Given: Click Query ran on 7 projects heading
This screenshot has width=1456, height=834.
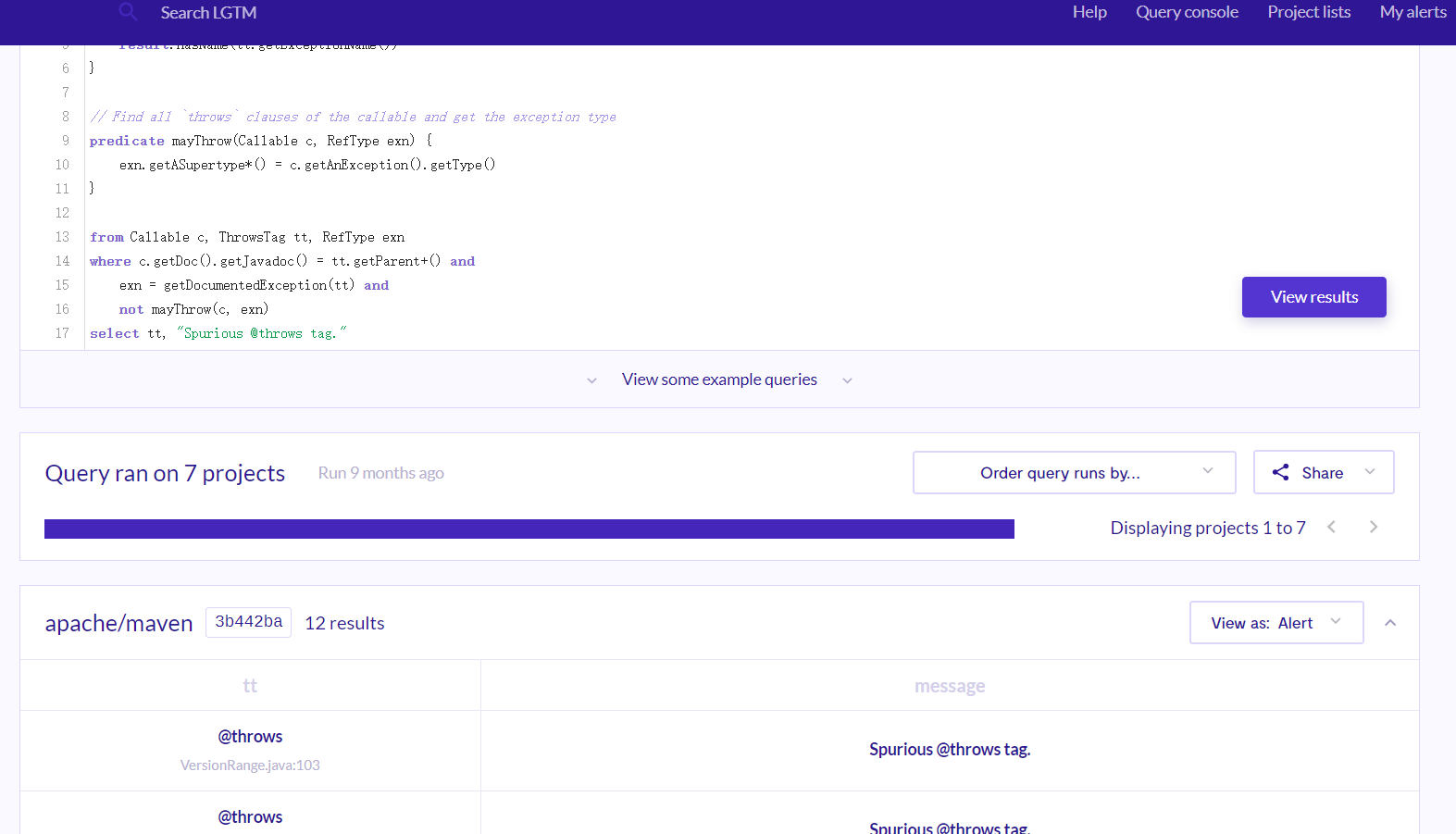Looking at the screenshot, I should 165,473.
